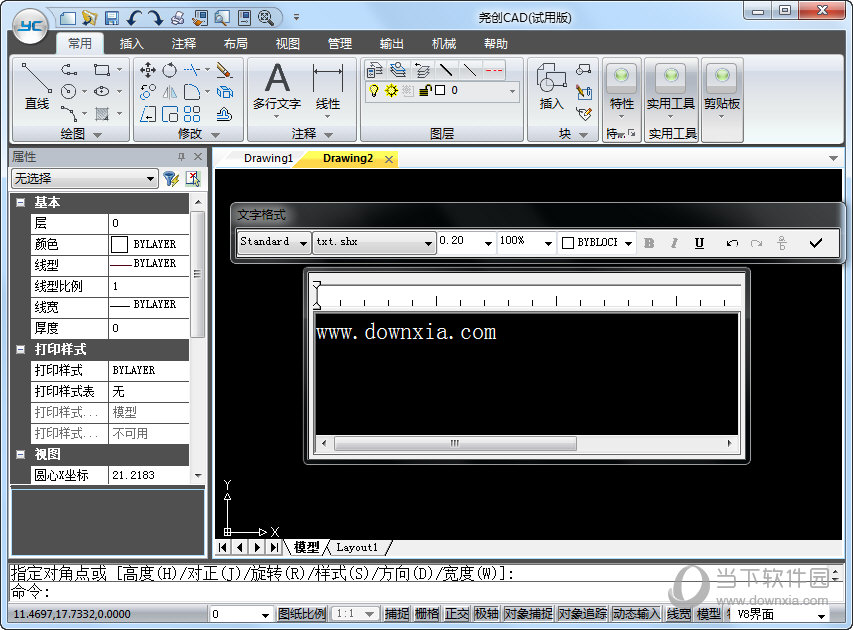Image resolution: width=853 pixels, height=630 pixels.
Task: Toggle Underline in text format toolbar
Action: pyautogui.click(x=700, y=243)
